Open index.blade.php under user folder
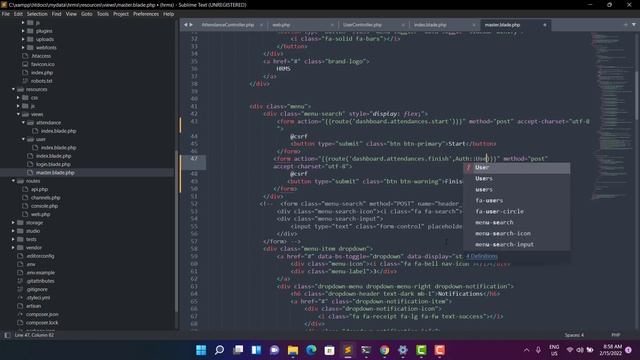The height and width of the screenshot is (360, 640). pyautogui.click(x=58, y=147)
